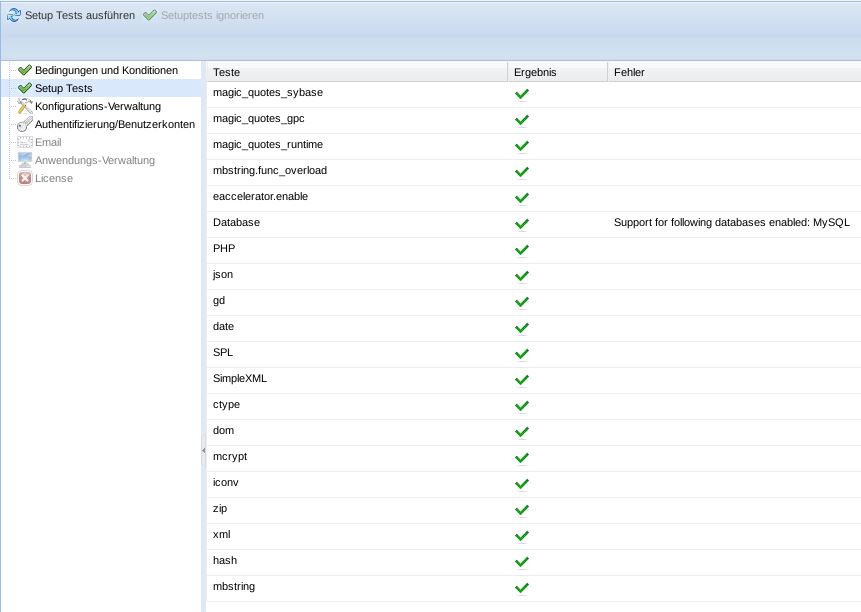Select Setup Tests in the sidebar tree
Viewport: 861px width, 612px height.
[64, 88]
